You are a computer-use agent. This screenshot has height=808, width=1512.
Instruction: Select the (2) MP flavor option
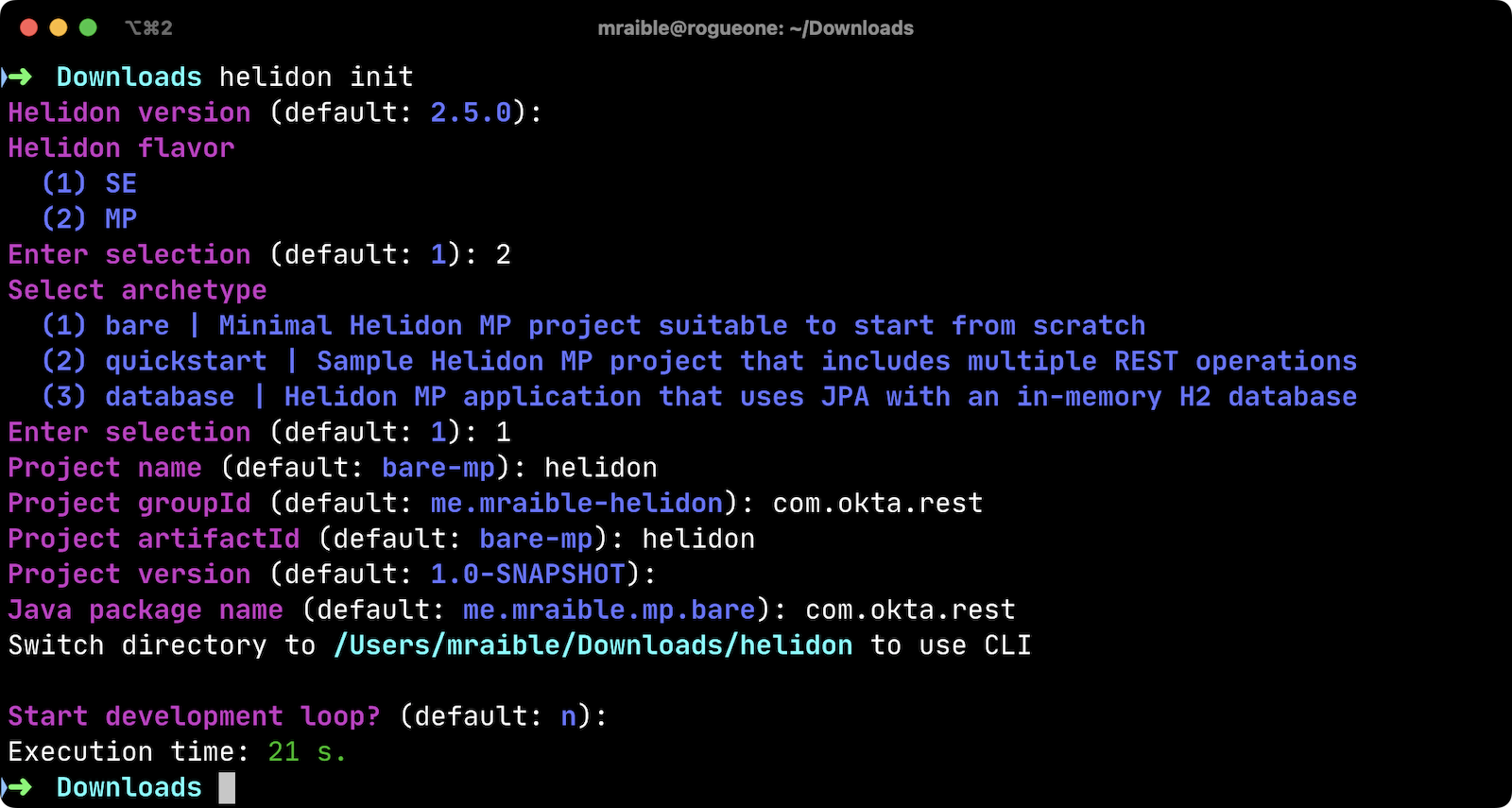pos(90,219)
